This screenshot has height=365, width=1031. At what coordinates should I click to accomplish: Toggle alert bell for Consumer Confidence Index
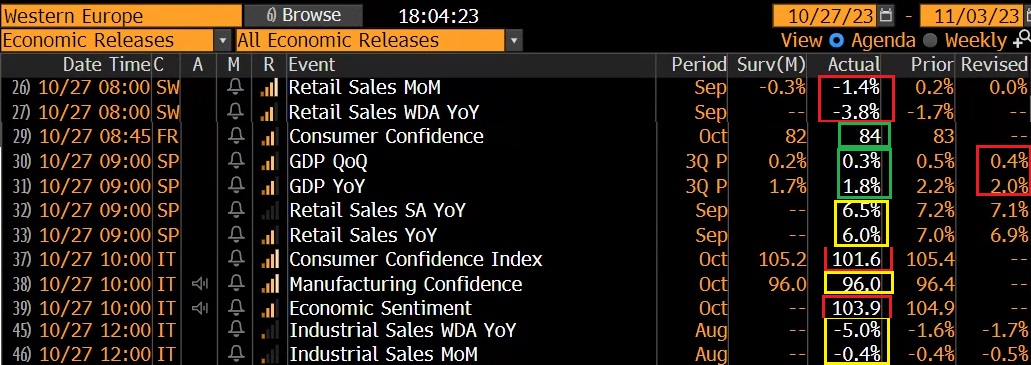(235, 260)
